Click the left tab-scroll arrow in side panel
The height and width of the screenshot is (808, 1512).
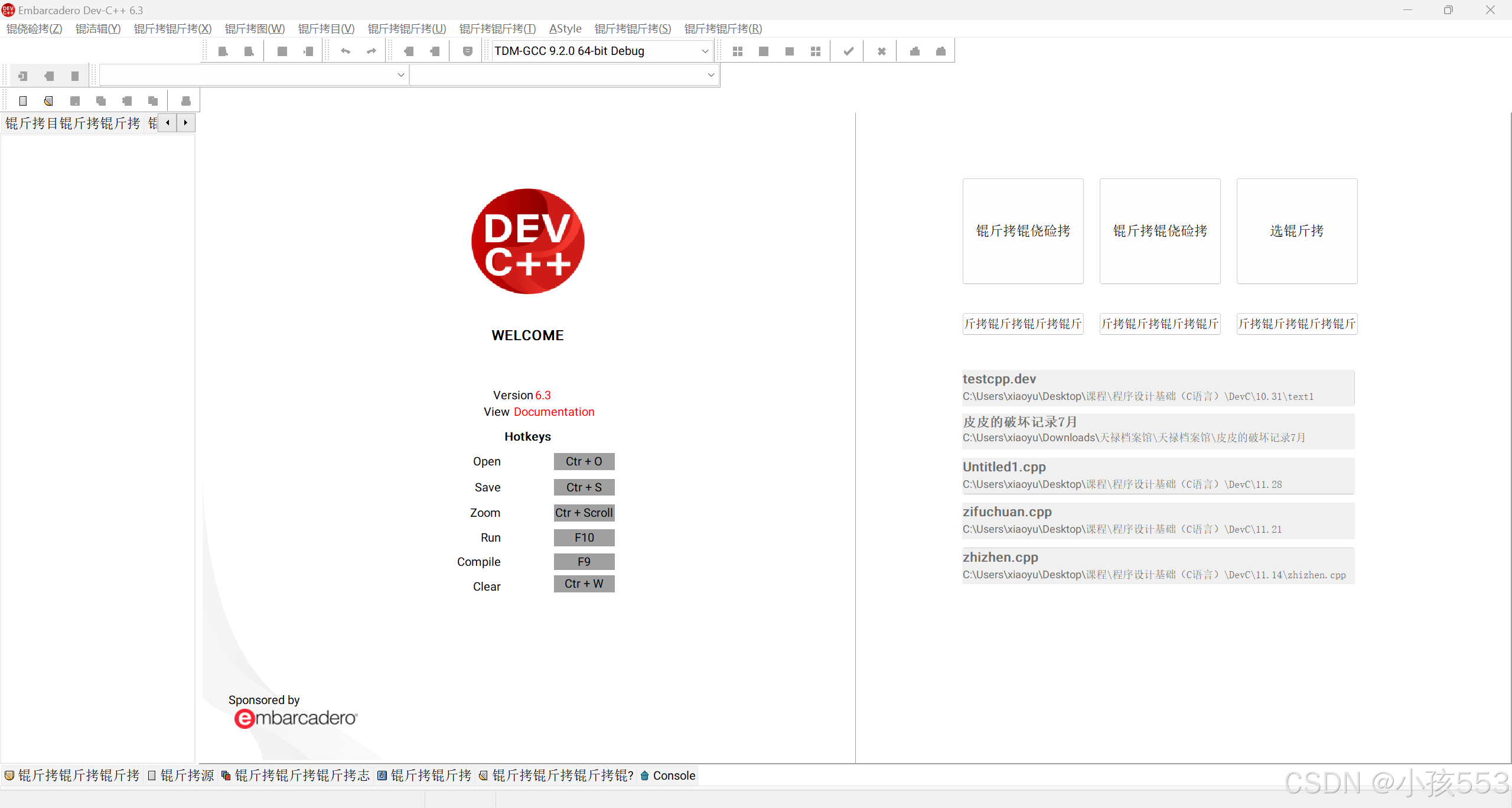[168, 123]
